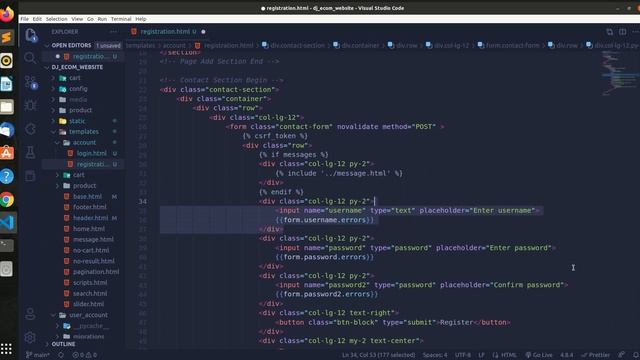Click the main branch in status bar
This screenshot has width=640, height=360.
38,355
